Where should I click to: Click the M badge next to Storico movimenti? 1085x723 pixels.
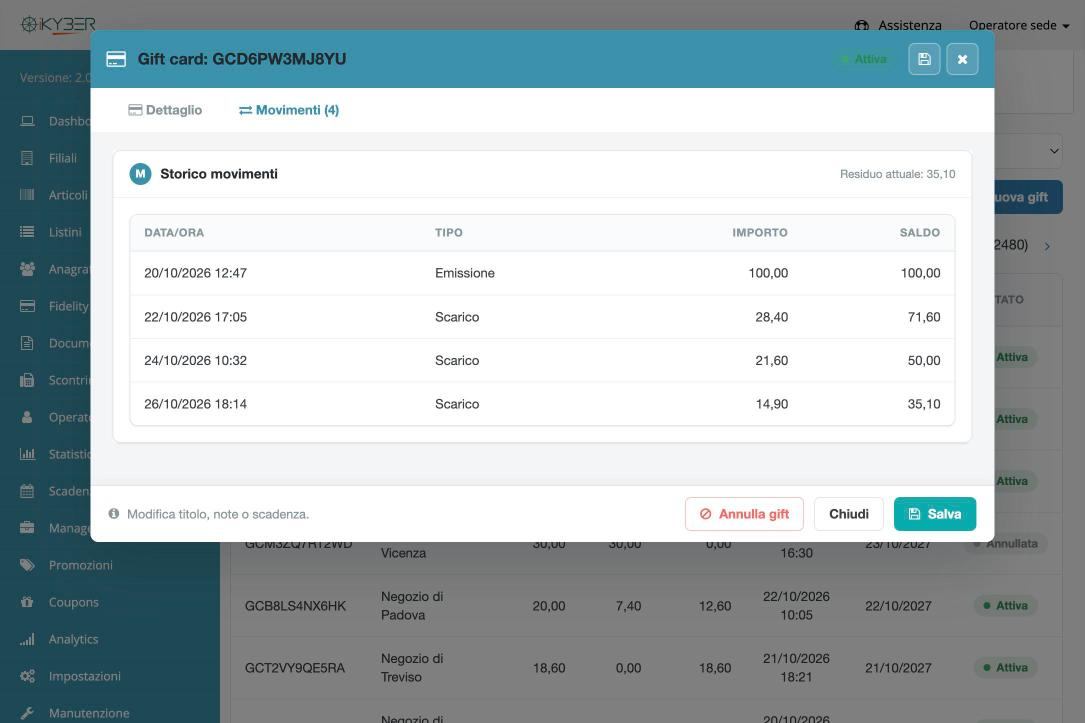click(x=140, y=174)
